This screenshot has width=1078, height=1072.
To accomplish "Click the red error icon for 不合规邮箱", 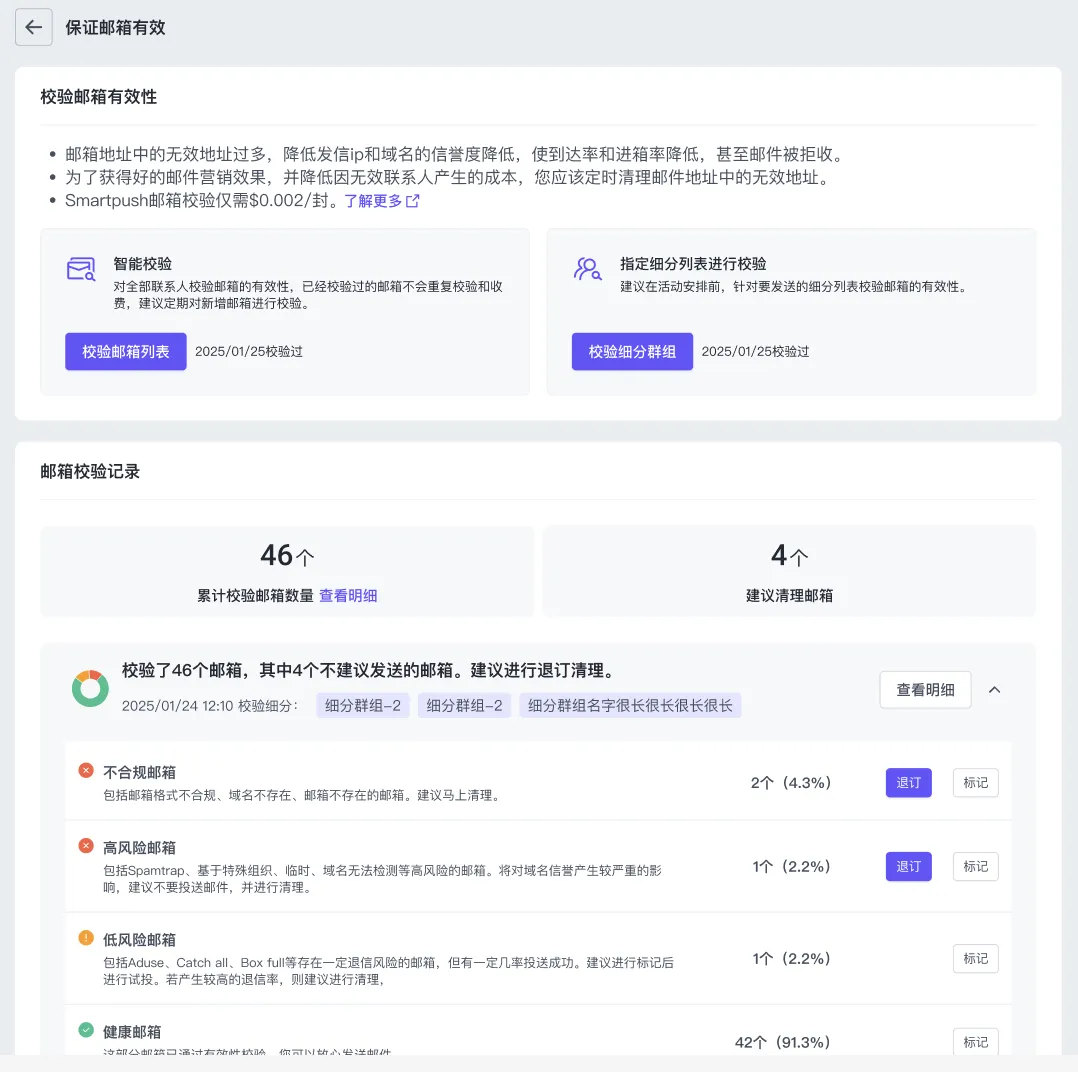I will click(x=86, y=771).
